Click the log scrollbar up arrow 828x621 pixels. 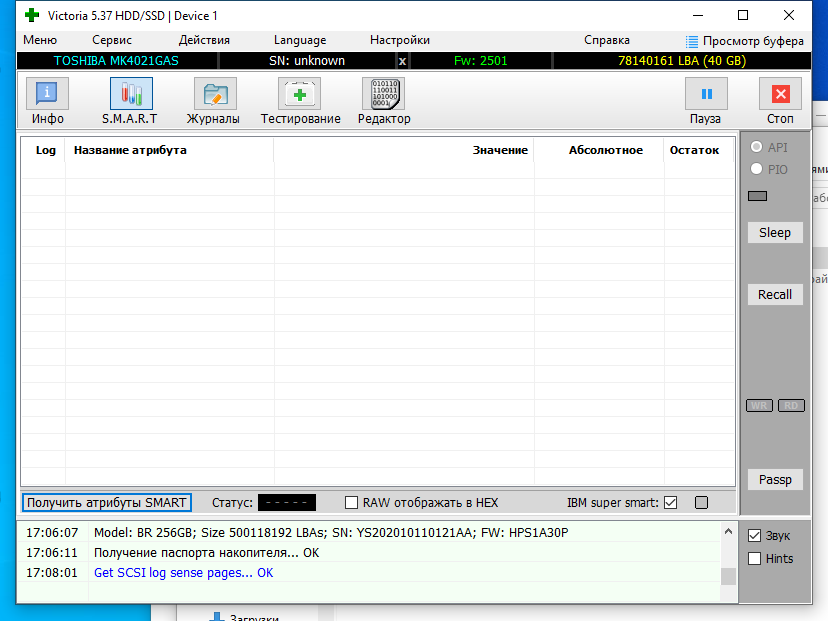click(728, 531)
